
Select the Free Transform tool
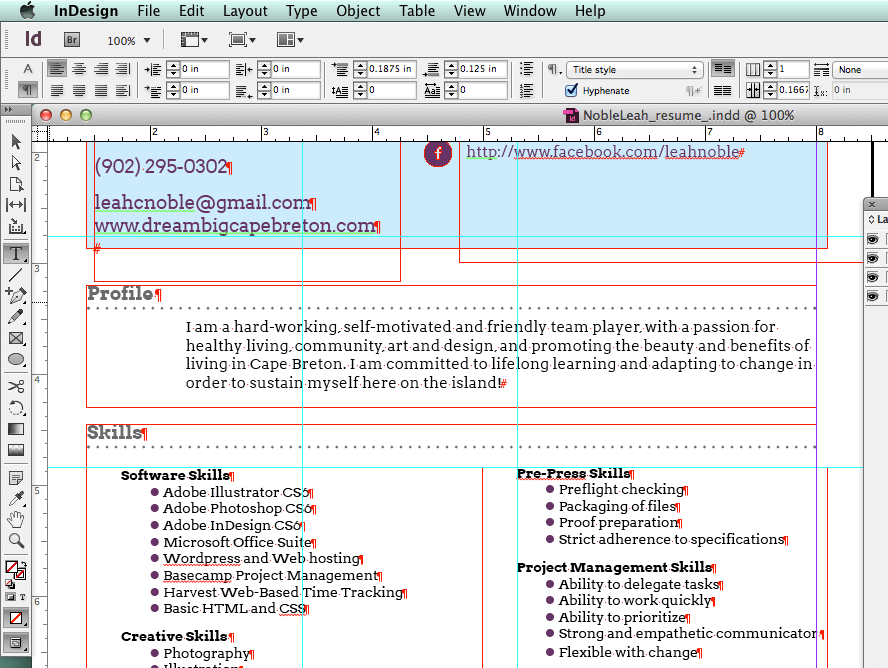[16, 408]
